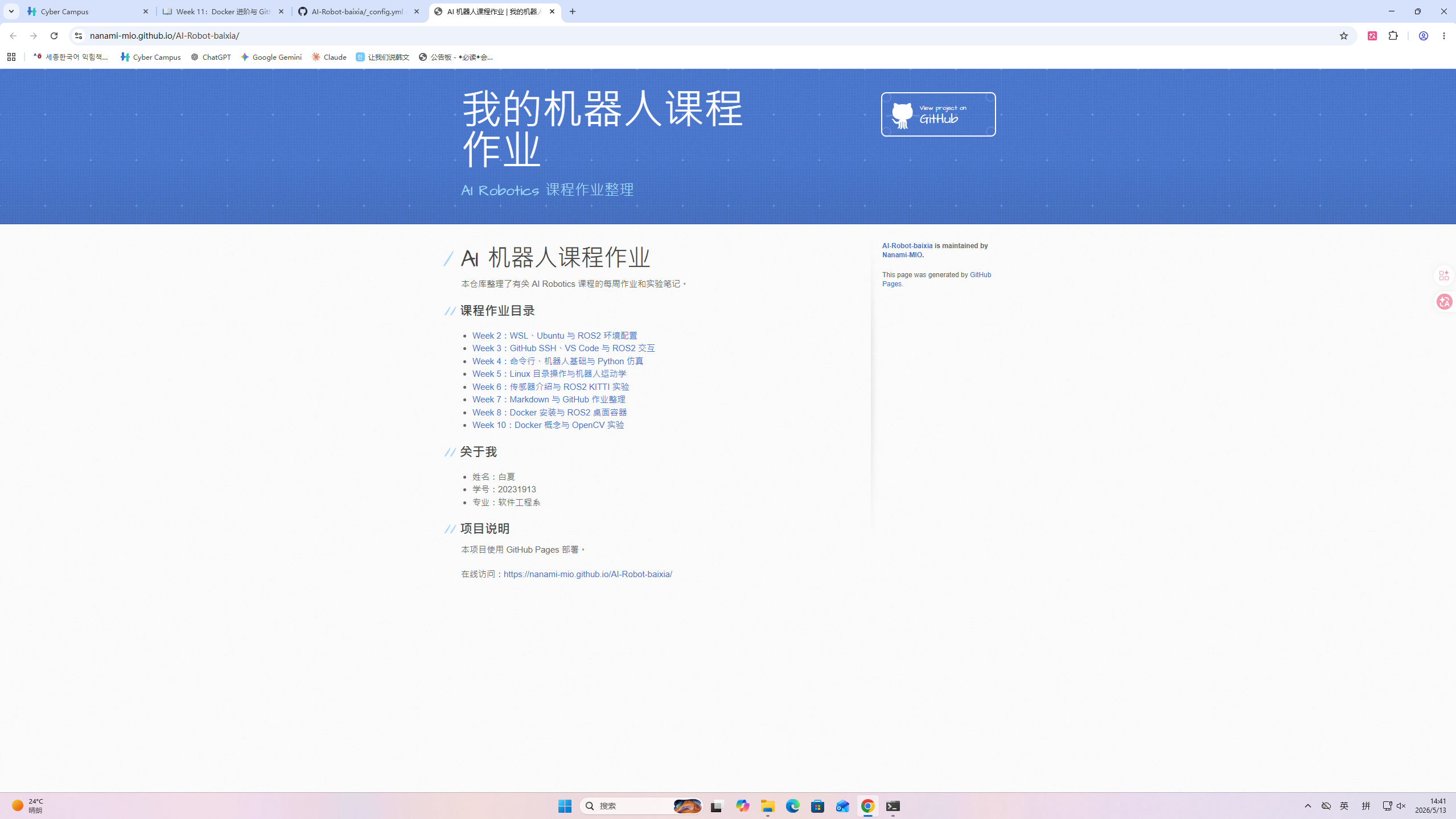Open Week 5 Linux 目录操作 link
The width and height of the screenshot is (1456, 819).
[x=549, y=374]
